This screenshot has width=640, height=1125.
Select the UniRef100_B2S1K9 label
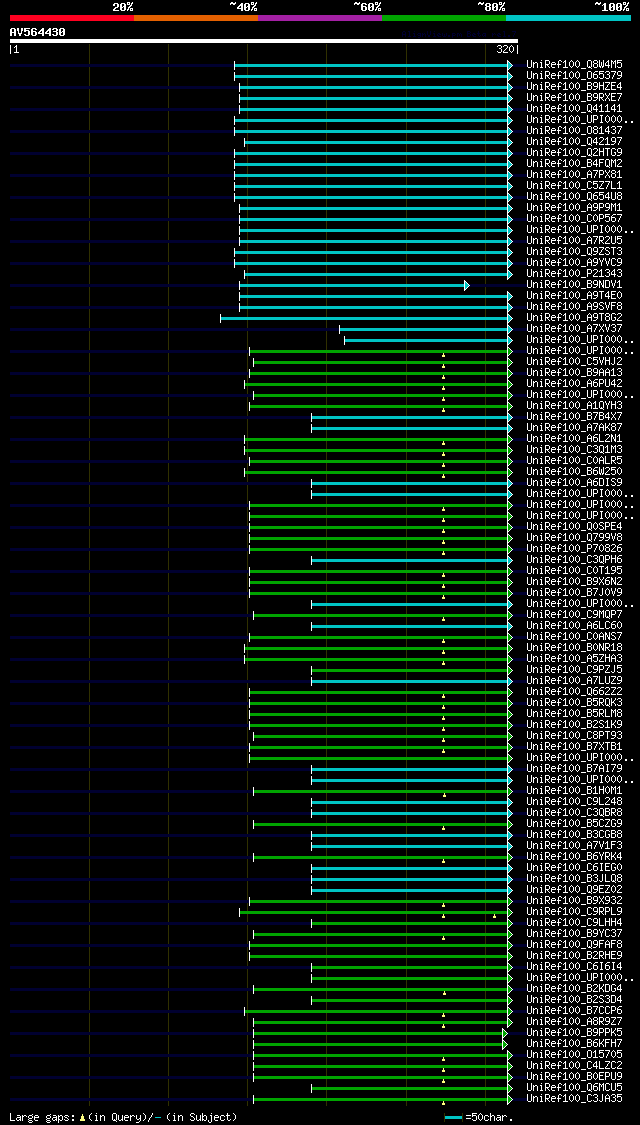tap(574, 725)
